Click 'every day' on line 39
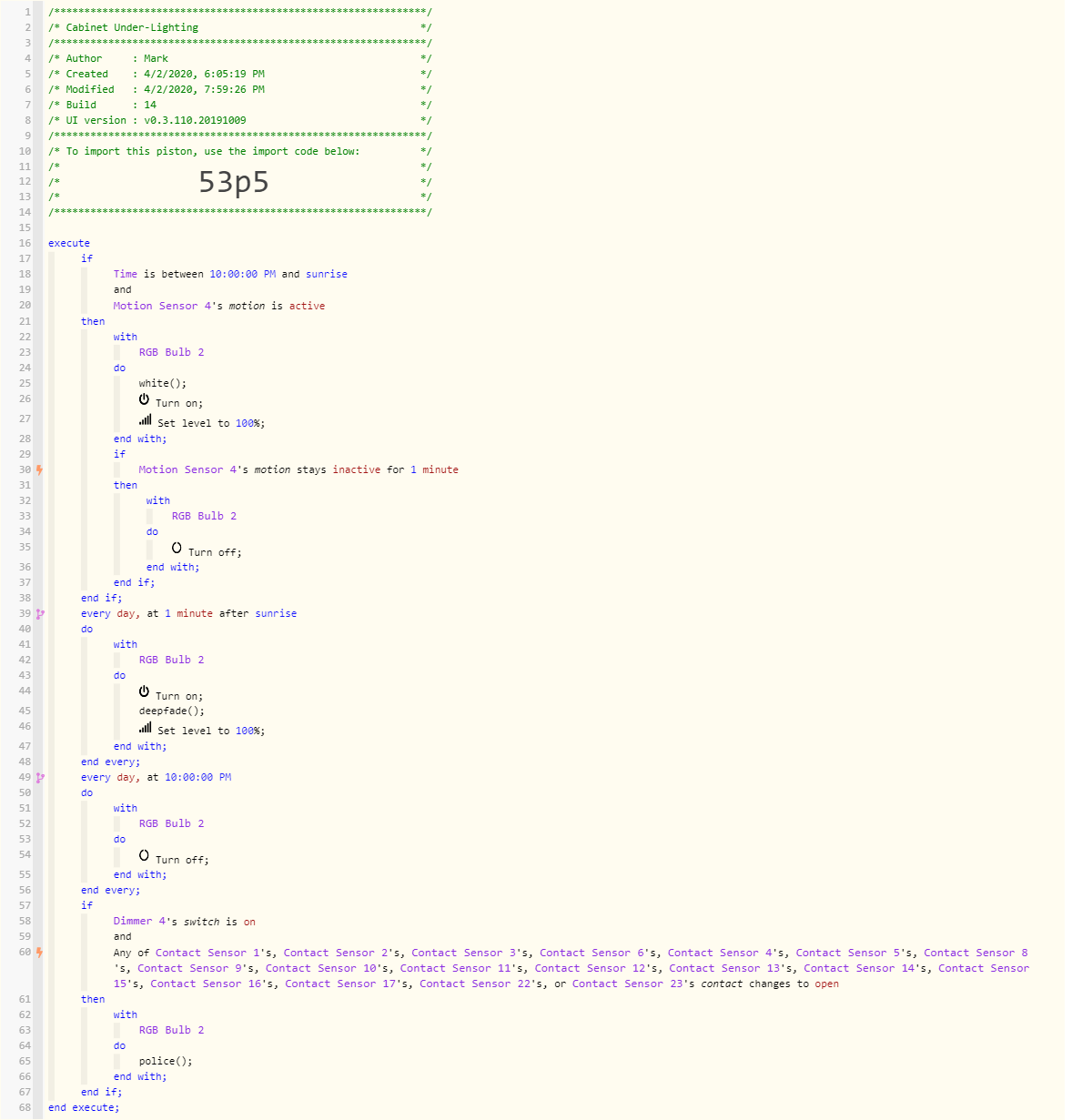 pos(110,613)
